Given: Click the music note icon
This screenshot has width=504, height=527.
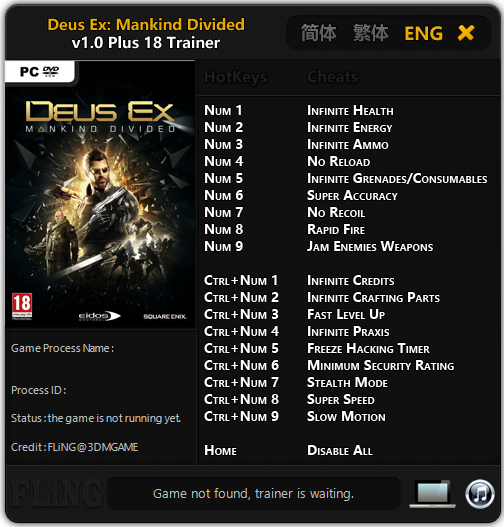Looking at the screenshot, I should coord(479,494).
